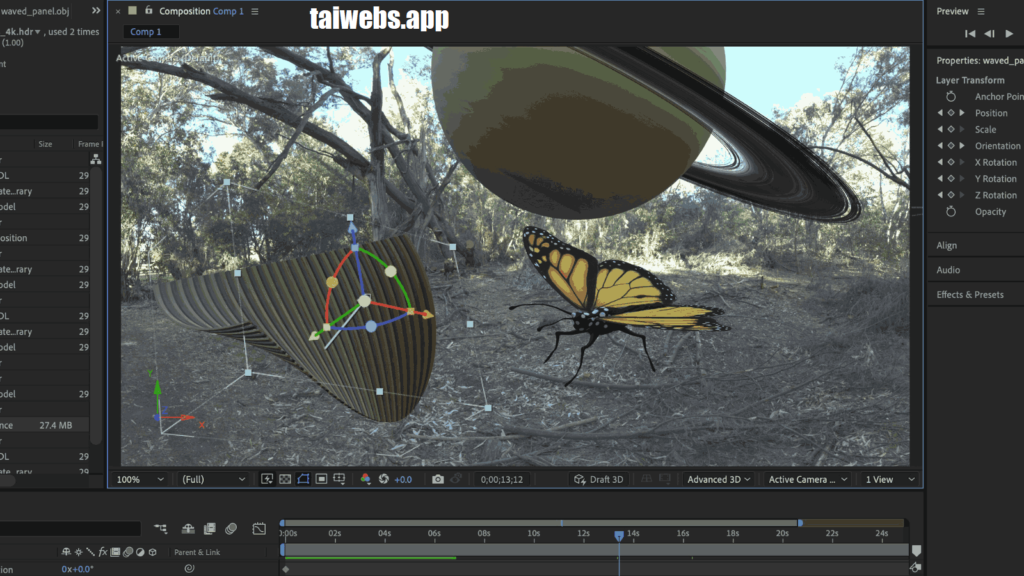Click the Parent & Link column header

(x=197, y=552)
